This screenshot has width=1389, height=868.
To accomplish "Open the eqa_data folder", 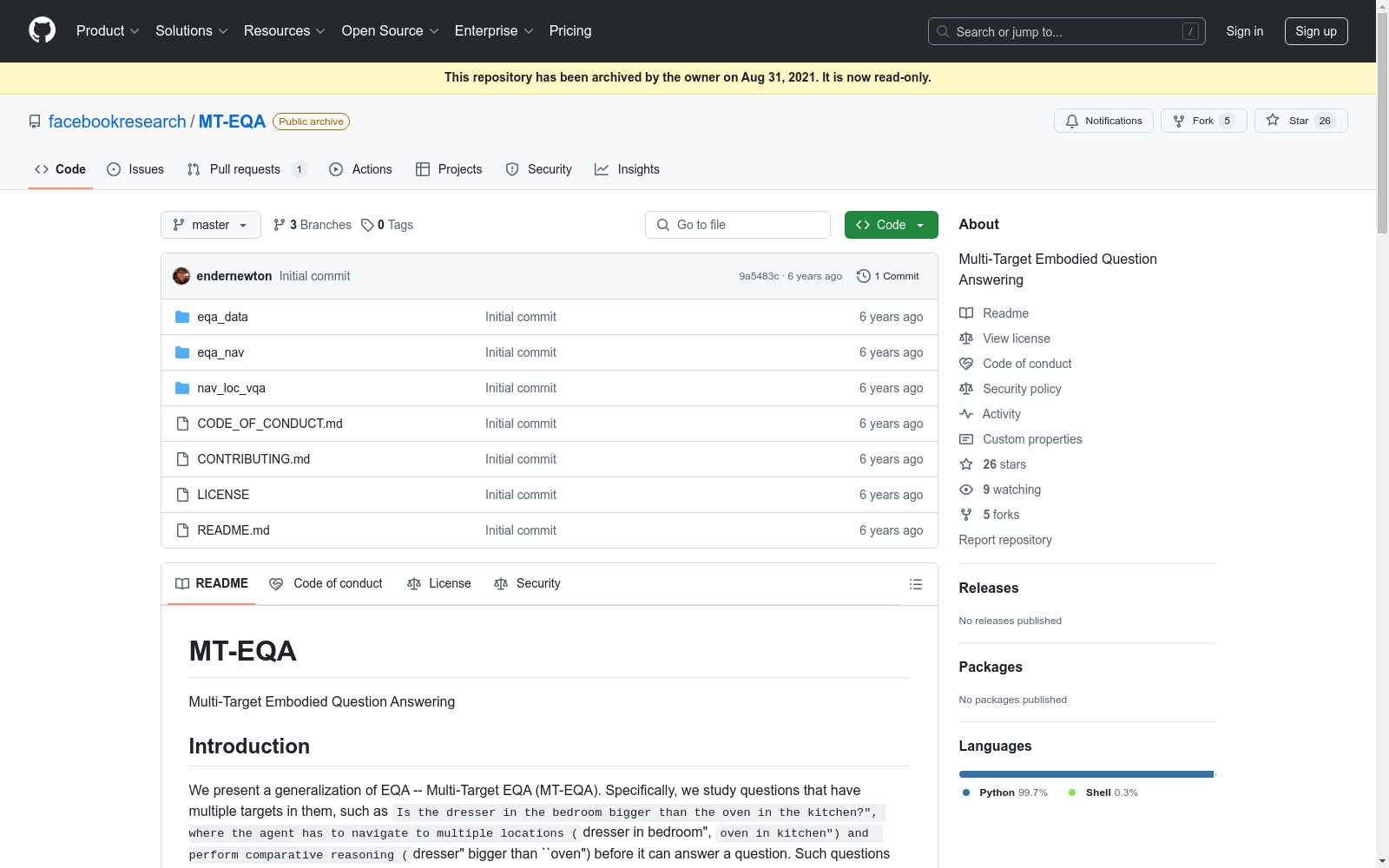I will (x=222, y=317).
